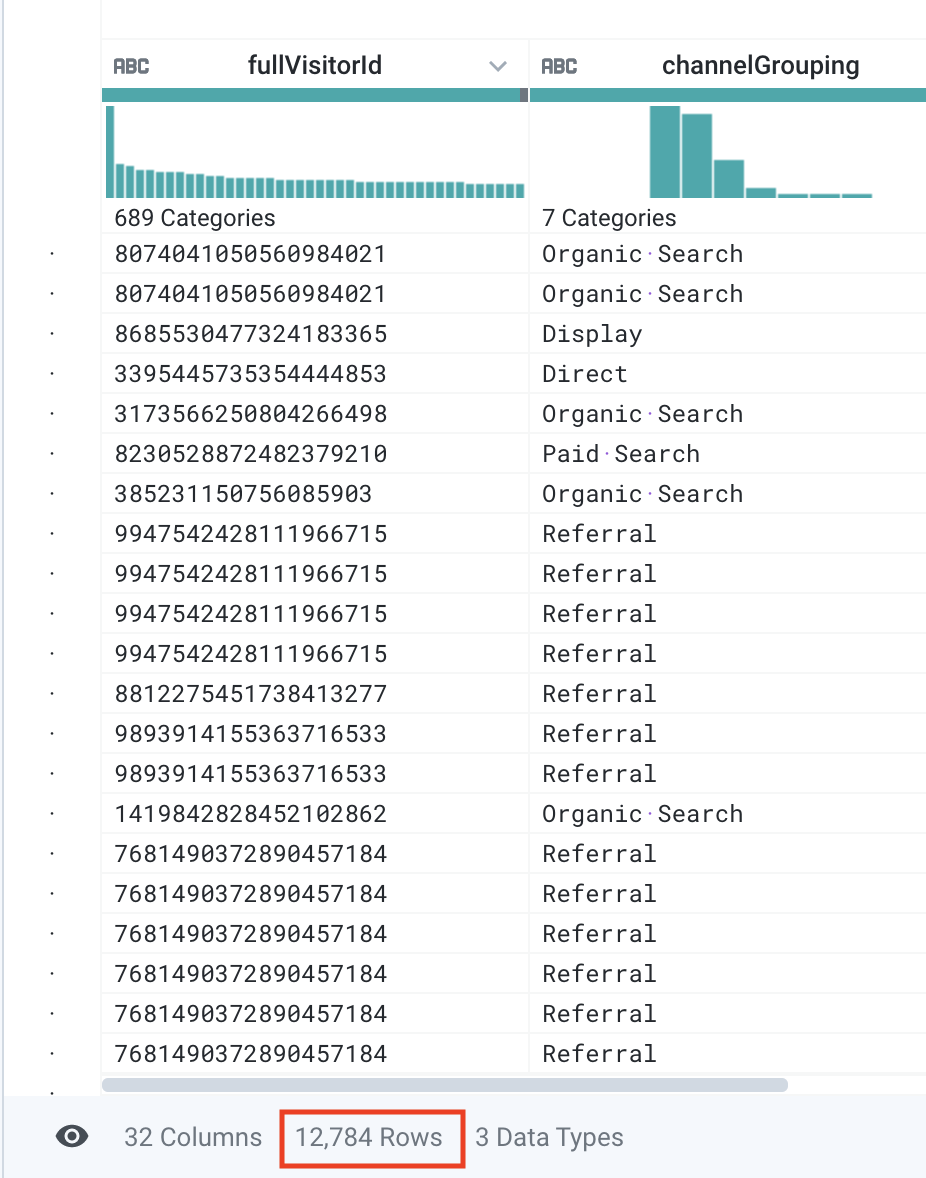Click the channelGrouping data quality bar
Viewport: 926px width, 1178px height.
727,95
